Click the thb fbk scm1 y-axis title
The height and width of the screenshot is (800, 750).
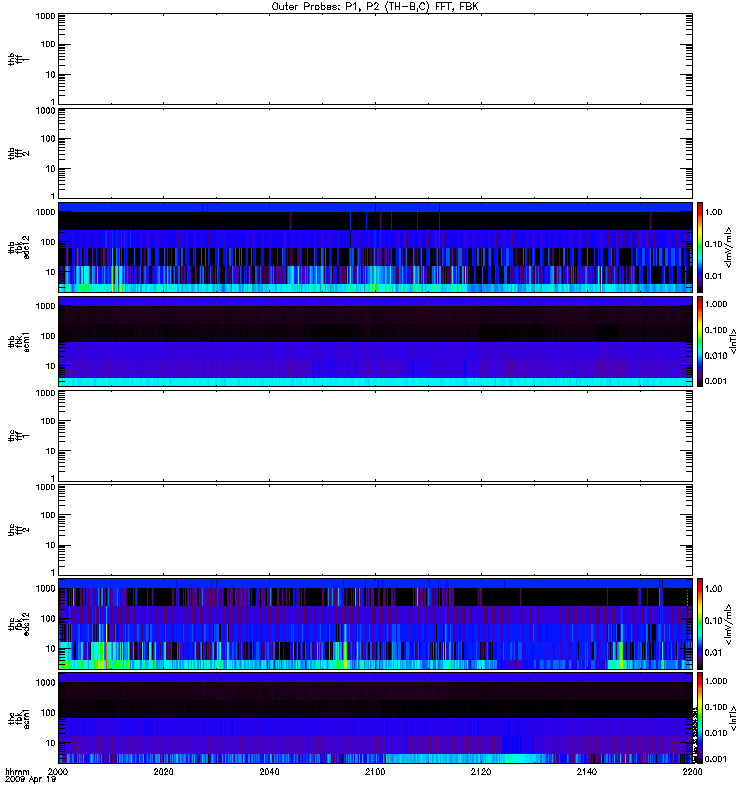click(19, 342)
